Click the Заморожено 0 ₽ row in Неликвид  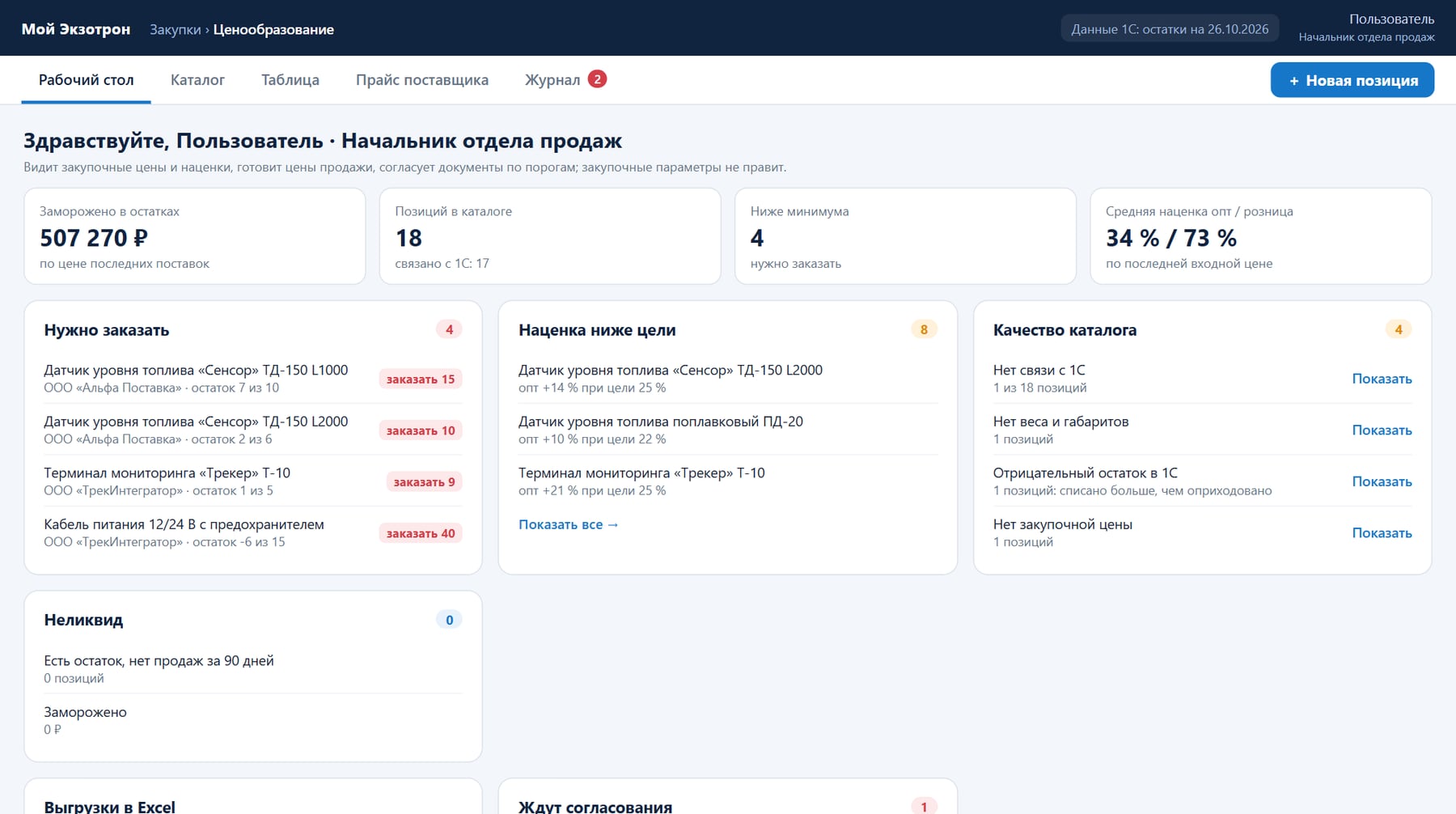pyautogui.click(x=252, y=720)
